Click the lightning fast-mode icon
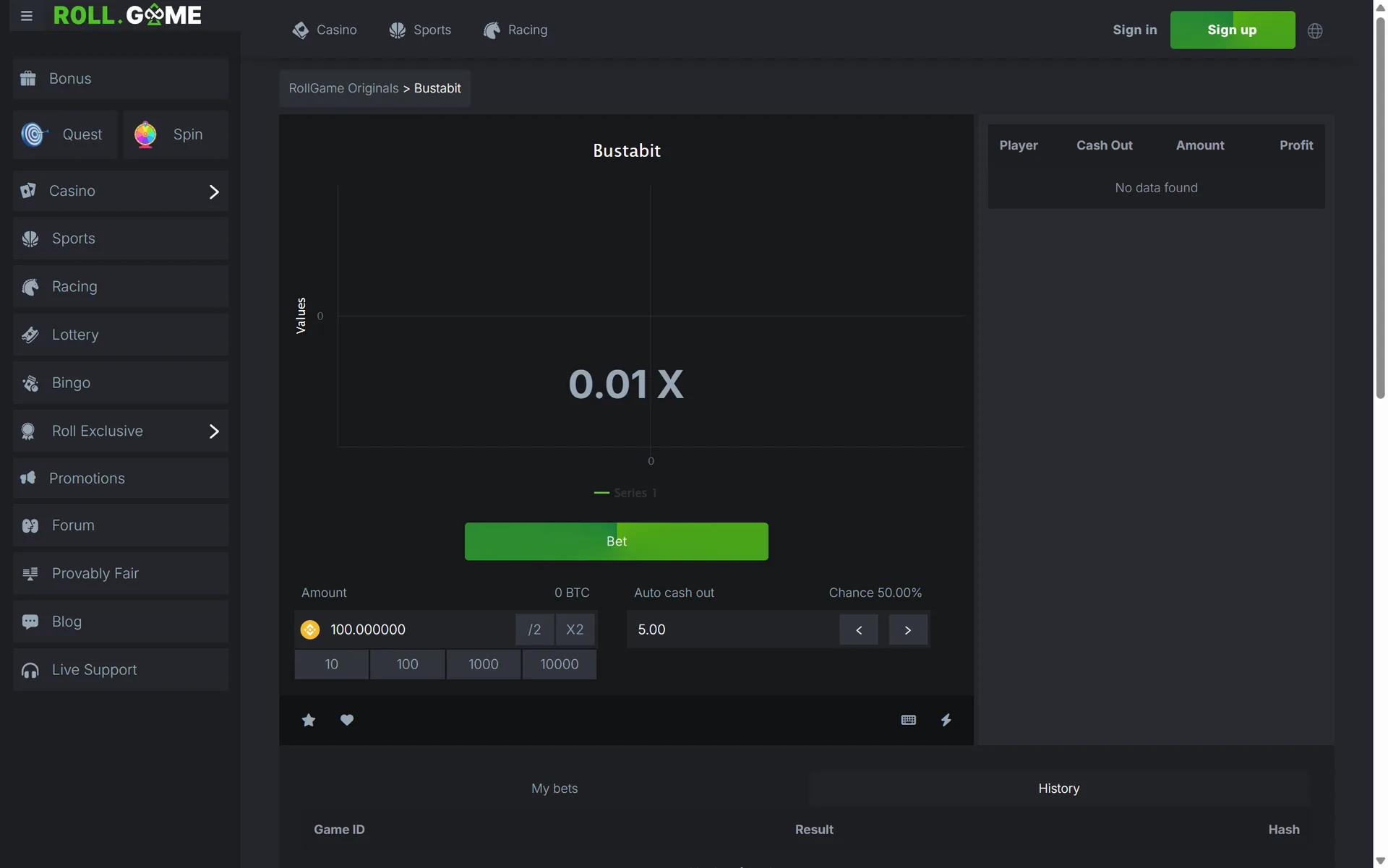 pyautogui.click(x=946, y=720)
